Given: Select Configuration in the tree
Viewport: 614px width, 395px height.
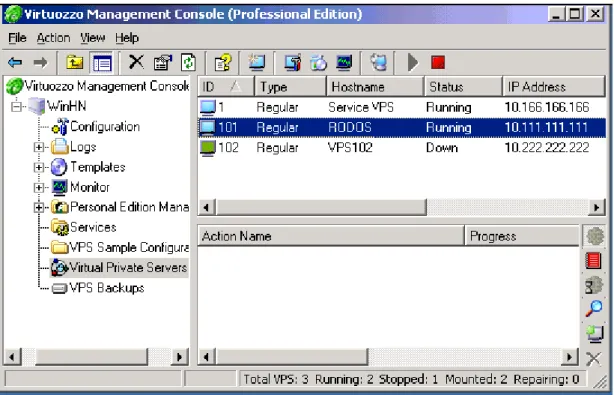Looking at the screenshot, I should pos(105,126).
